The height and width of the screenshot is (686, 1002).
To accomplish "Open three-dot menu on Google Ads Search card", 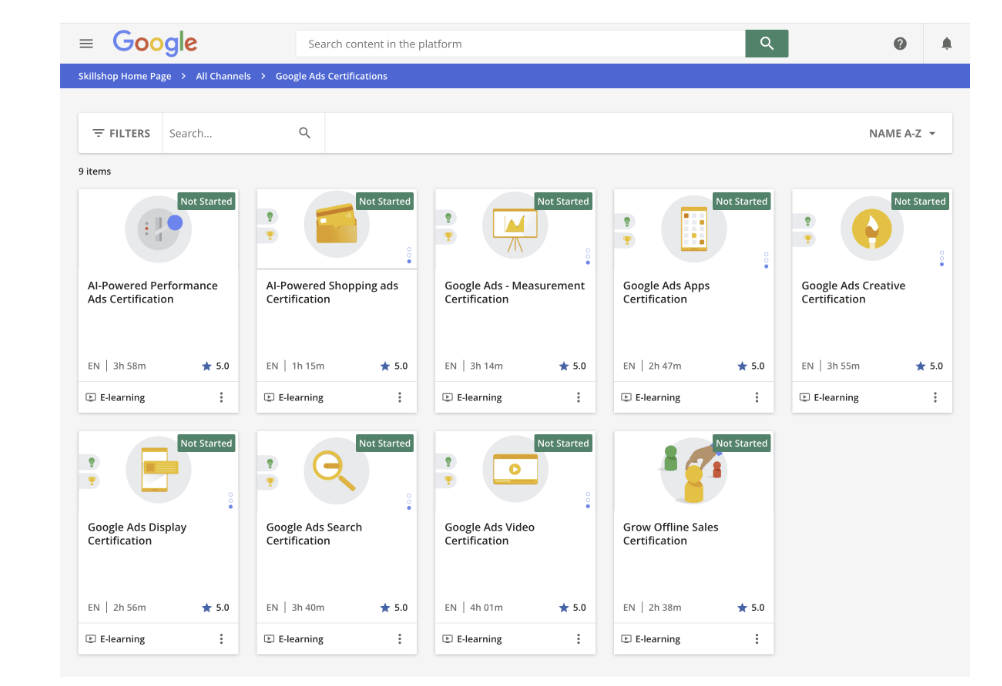I will click(399, 639).
